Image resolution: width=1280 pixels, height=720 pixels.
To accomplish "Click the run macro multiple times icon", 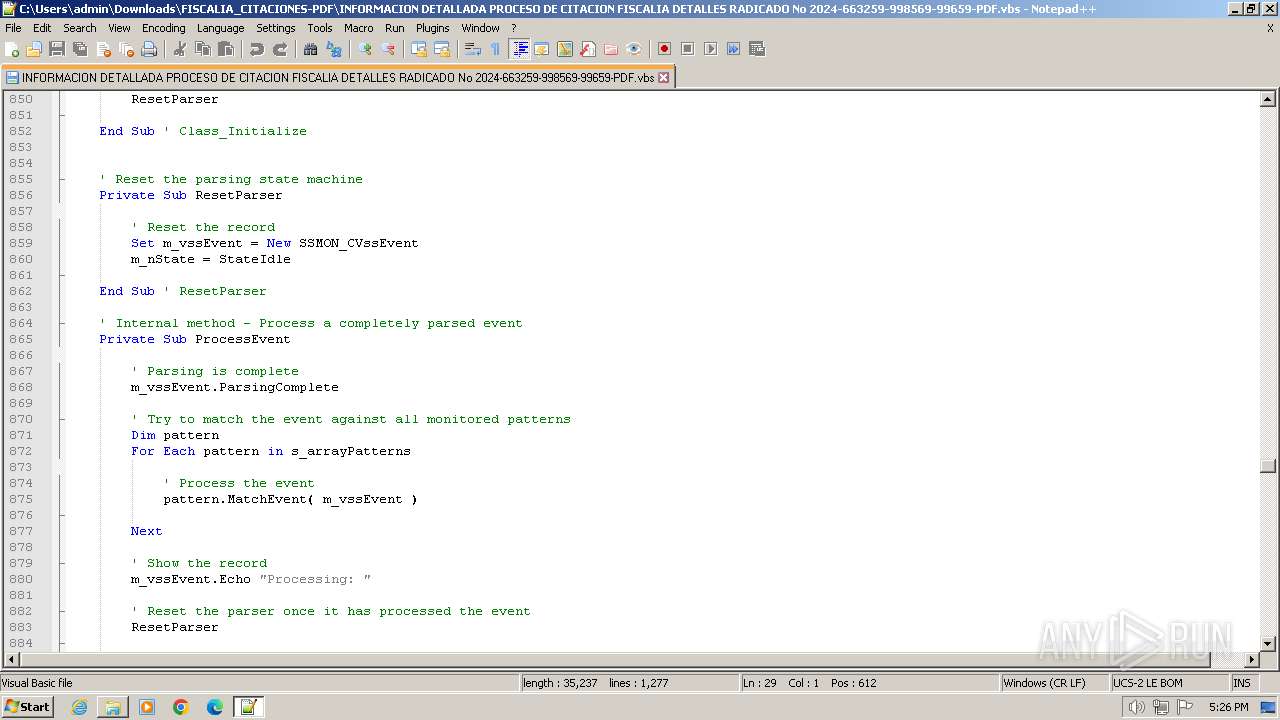I will coord(734,49).
